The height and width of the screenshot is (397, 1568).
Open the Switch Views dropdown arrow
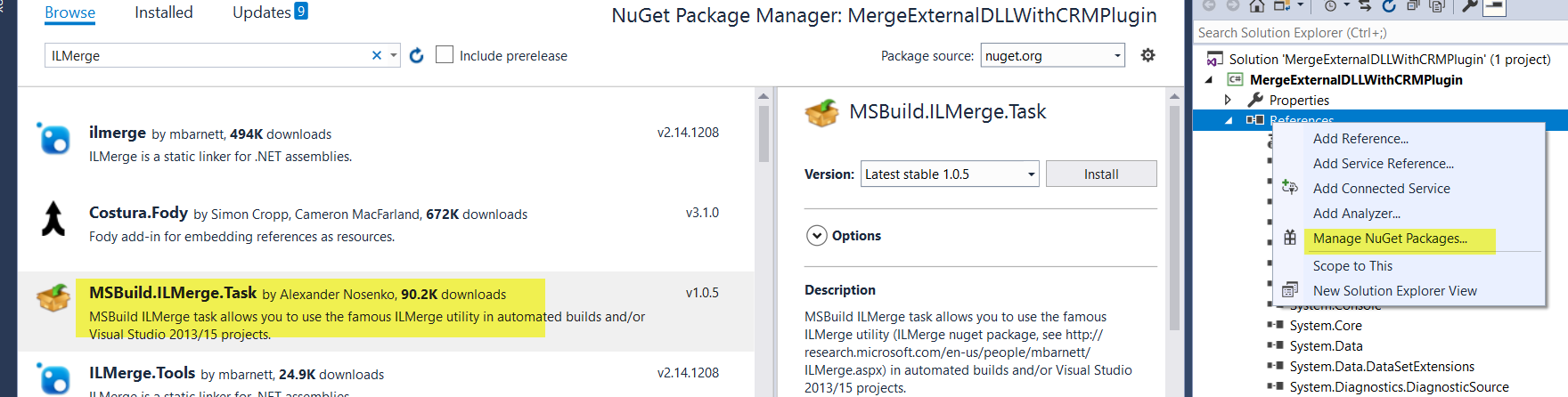(1301, 4)
